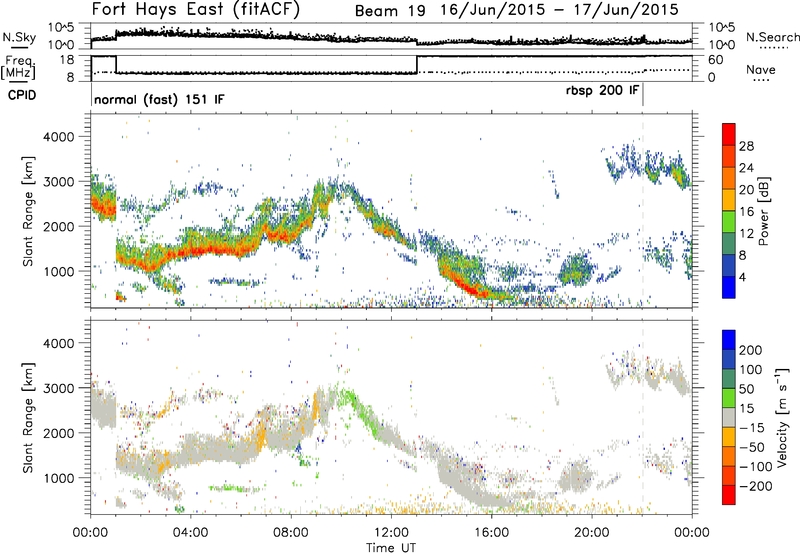This screenshot has height=554, width=800.
Task: Click the 'Power [dB]' color bar label
Action: click(x=763, y=211)
